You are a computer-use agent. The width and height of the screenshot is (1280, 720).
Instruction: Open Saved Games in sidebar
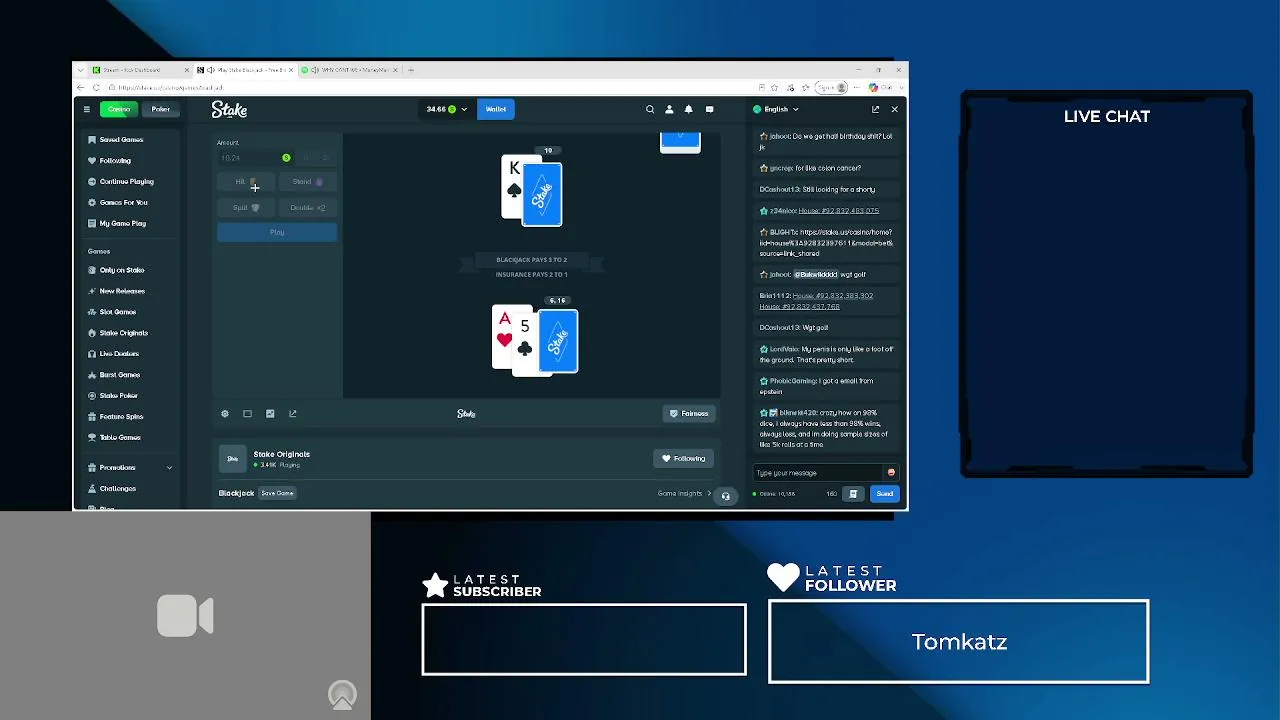point(121,140)
